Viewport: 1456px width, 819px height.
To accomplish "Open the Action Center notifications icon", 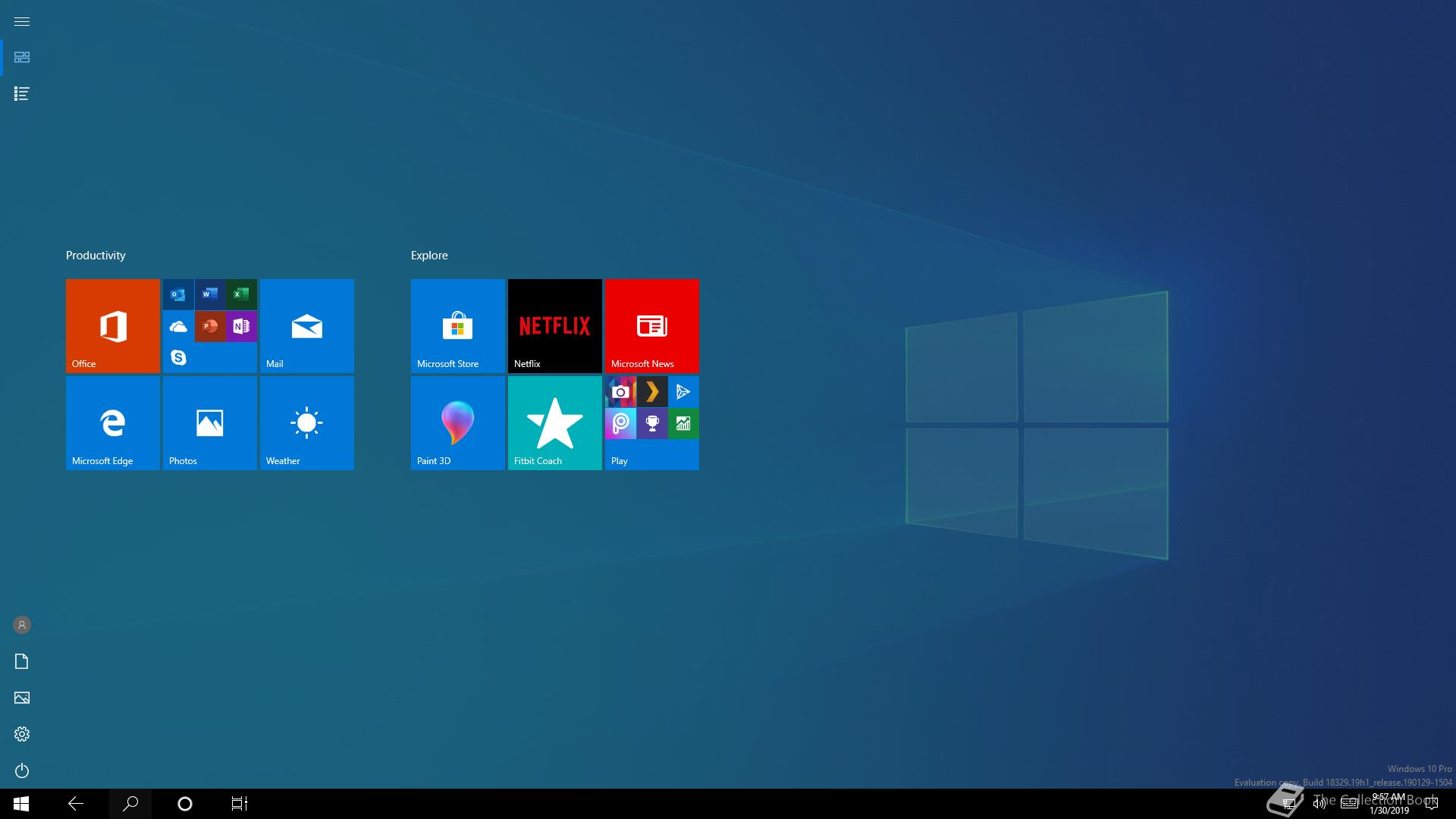I will point(1432,804).
